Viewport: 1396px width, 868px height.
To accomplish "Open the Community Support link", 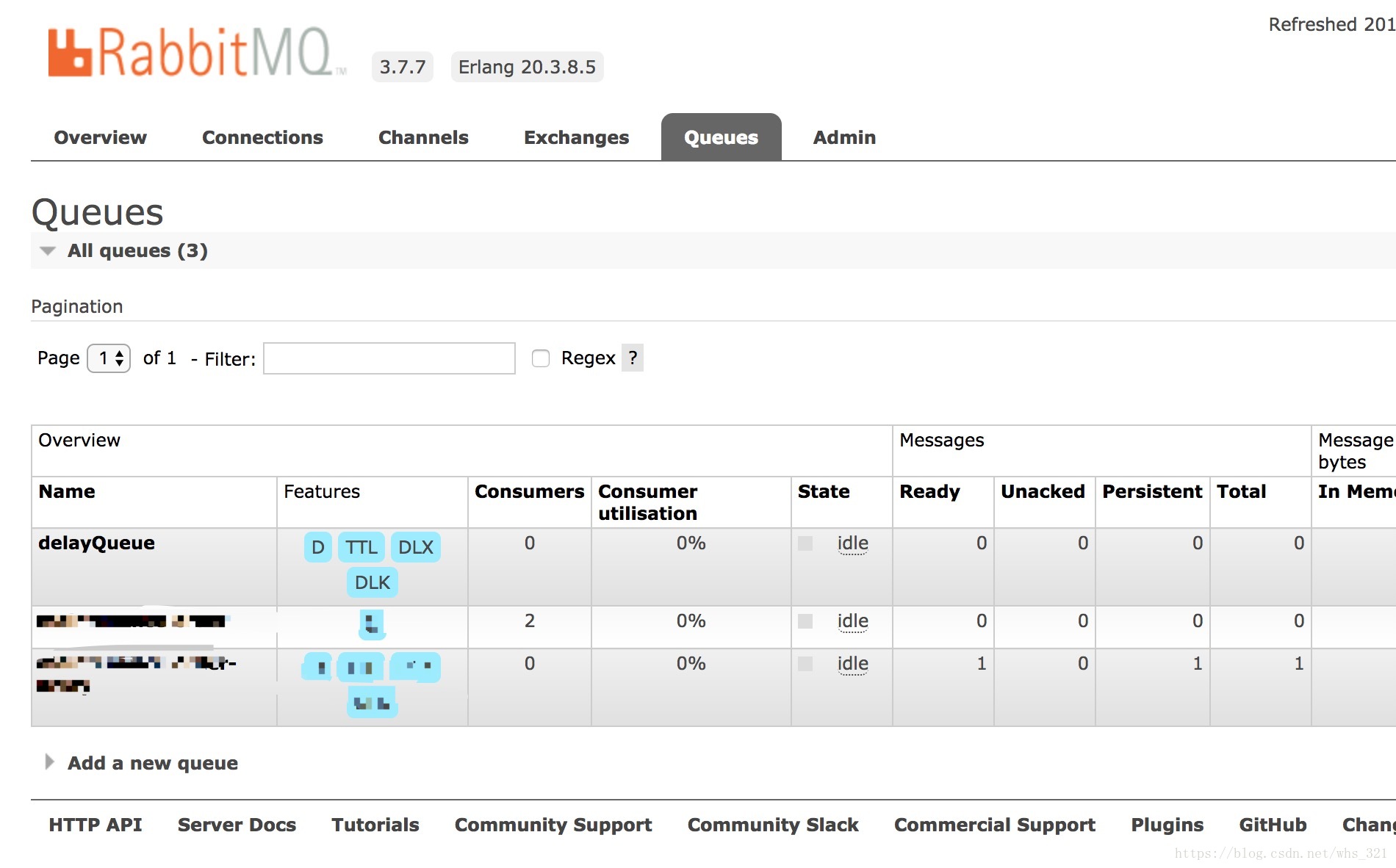I will [553, 825].
